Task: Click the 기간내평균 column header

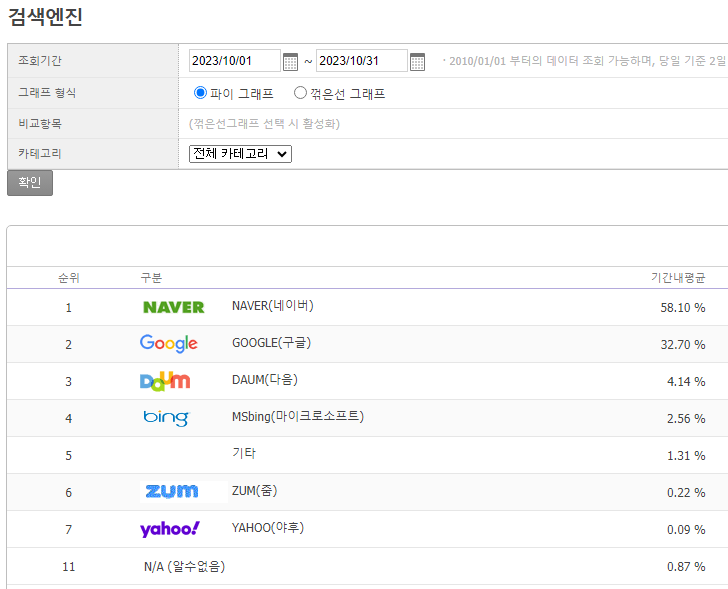Action: click(678, 278)
